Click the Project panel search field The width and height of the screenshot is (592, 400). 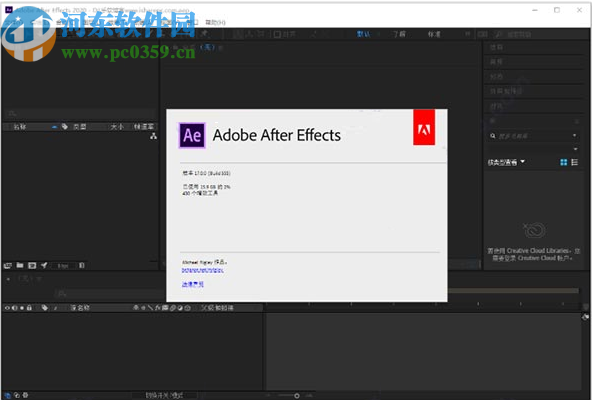(x=80, y=113)
